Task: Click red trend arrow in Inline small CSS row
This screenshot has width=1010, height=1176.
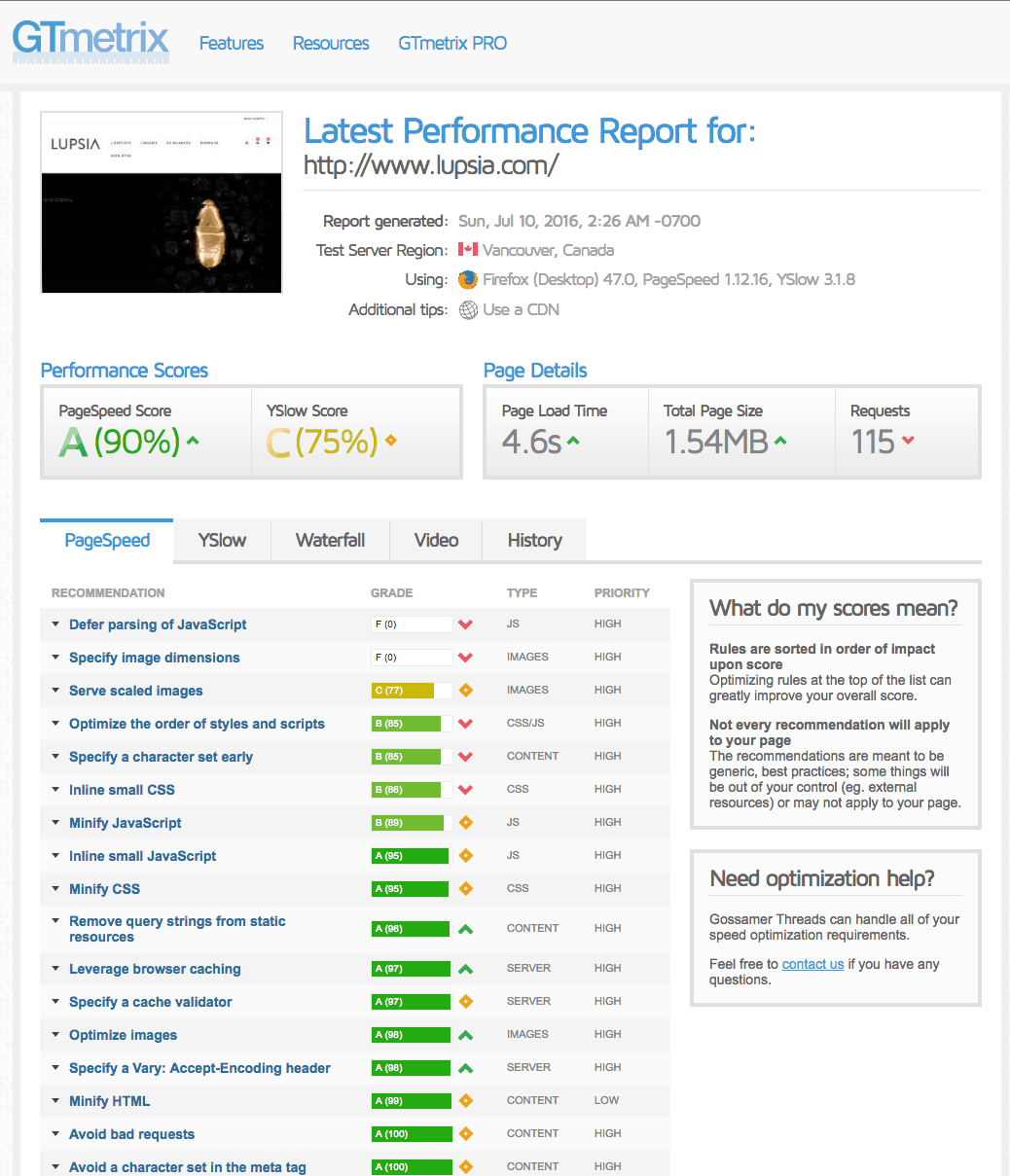Action: tap(465, 790)
